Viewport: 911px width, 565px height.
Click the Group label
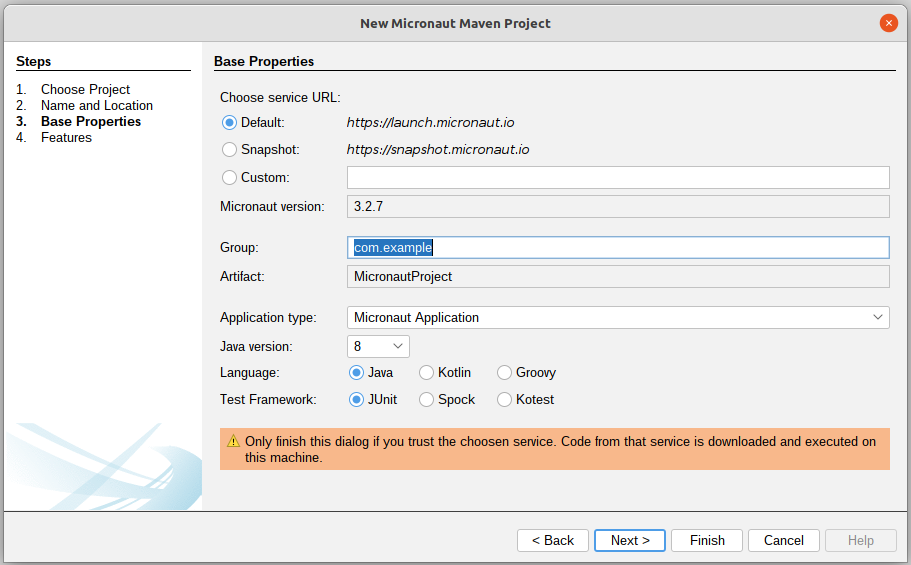(x=239, y=248)
